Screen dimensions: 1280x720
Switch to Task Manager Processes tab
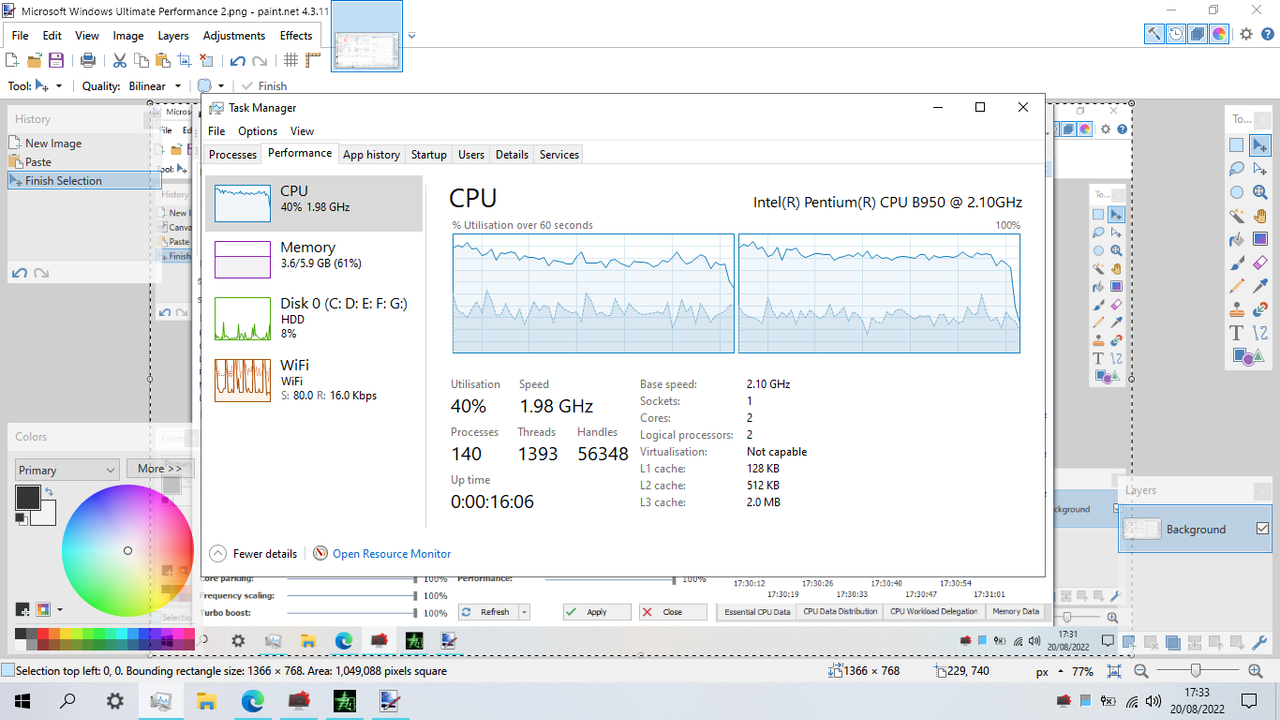coord(233,154)
